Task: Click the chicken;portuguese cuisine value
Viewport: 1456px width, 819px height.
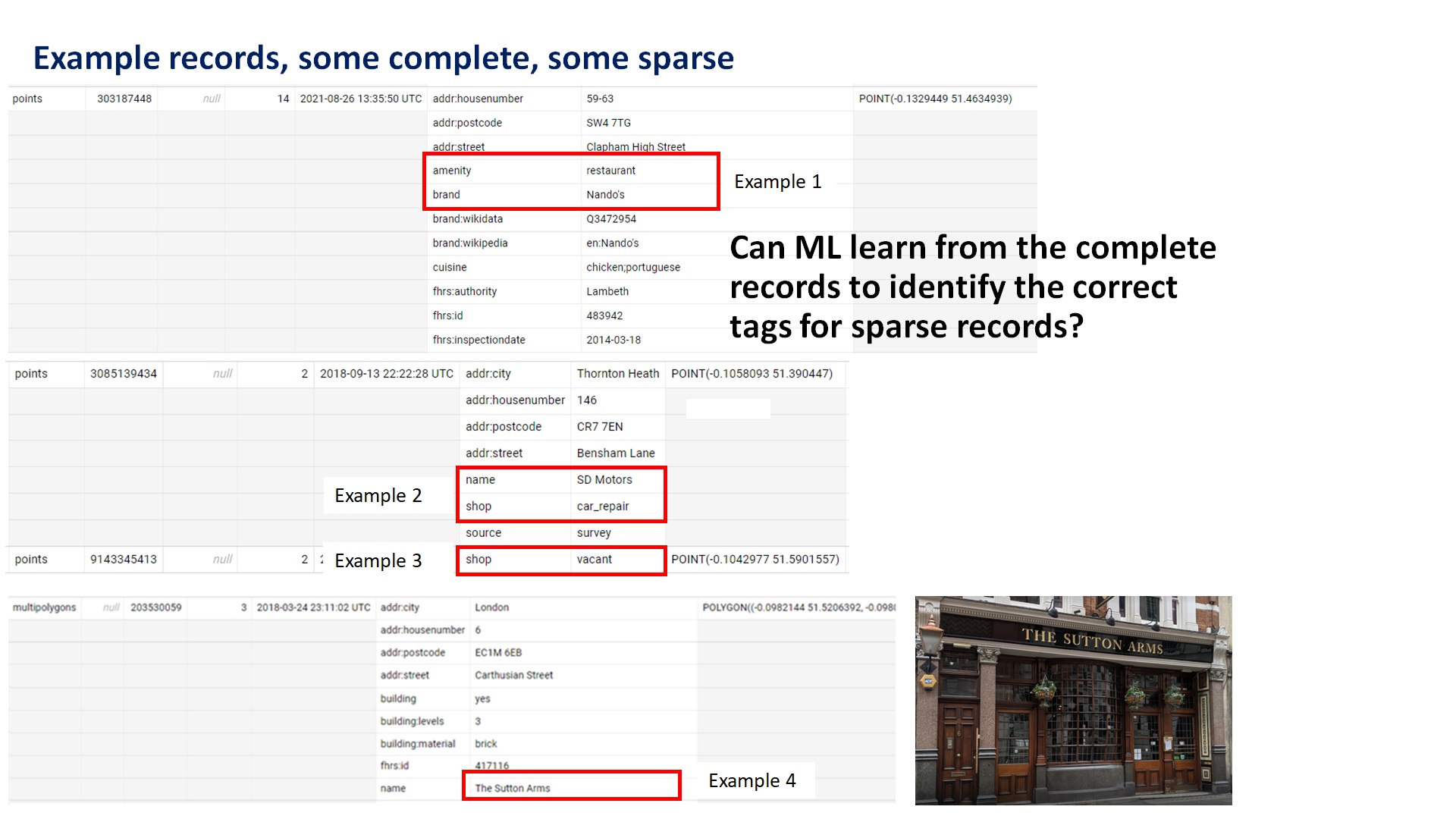Action: (632, 268)
